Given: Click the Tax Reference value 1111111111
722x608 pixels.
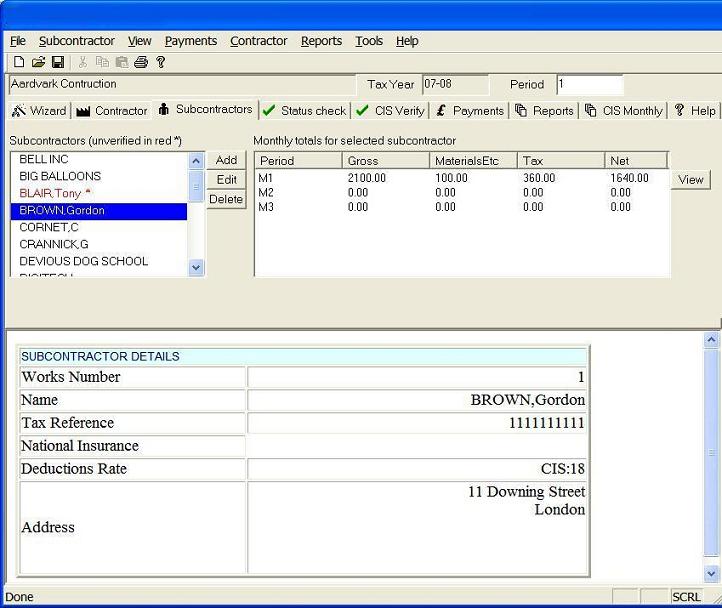Looking at the screenshot, I should click(x=547, y=423).
